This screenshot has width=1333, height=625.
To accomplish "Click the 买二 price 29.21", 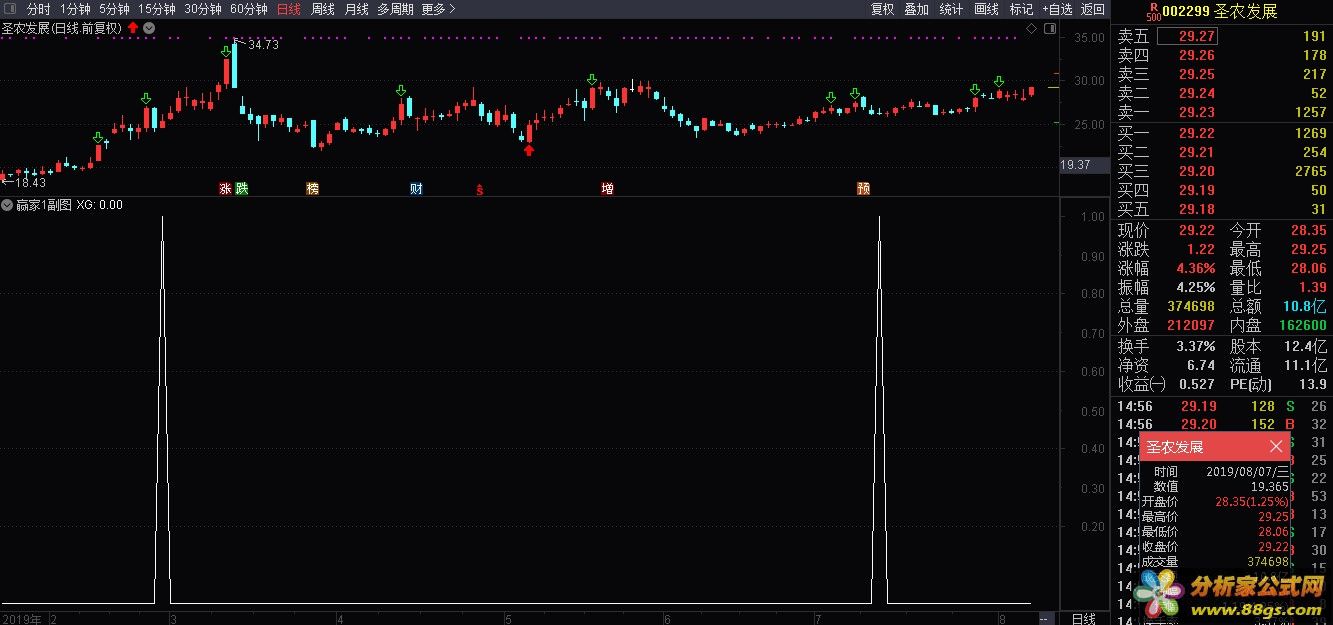I will point(1196,152).
